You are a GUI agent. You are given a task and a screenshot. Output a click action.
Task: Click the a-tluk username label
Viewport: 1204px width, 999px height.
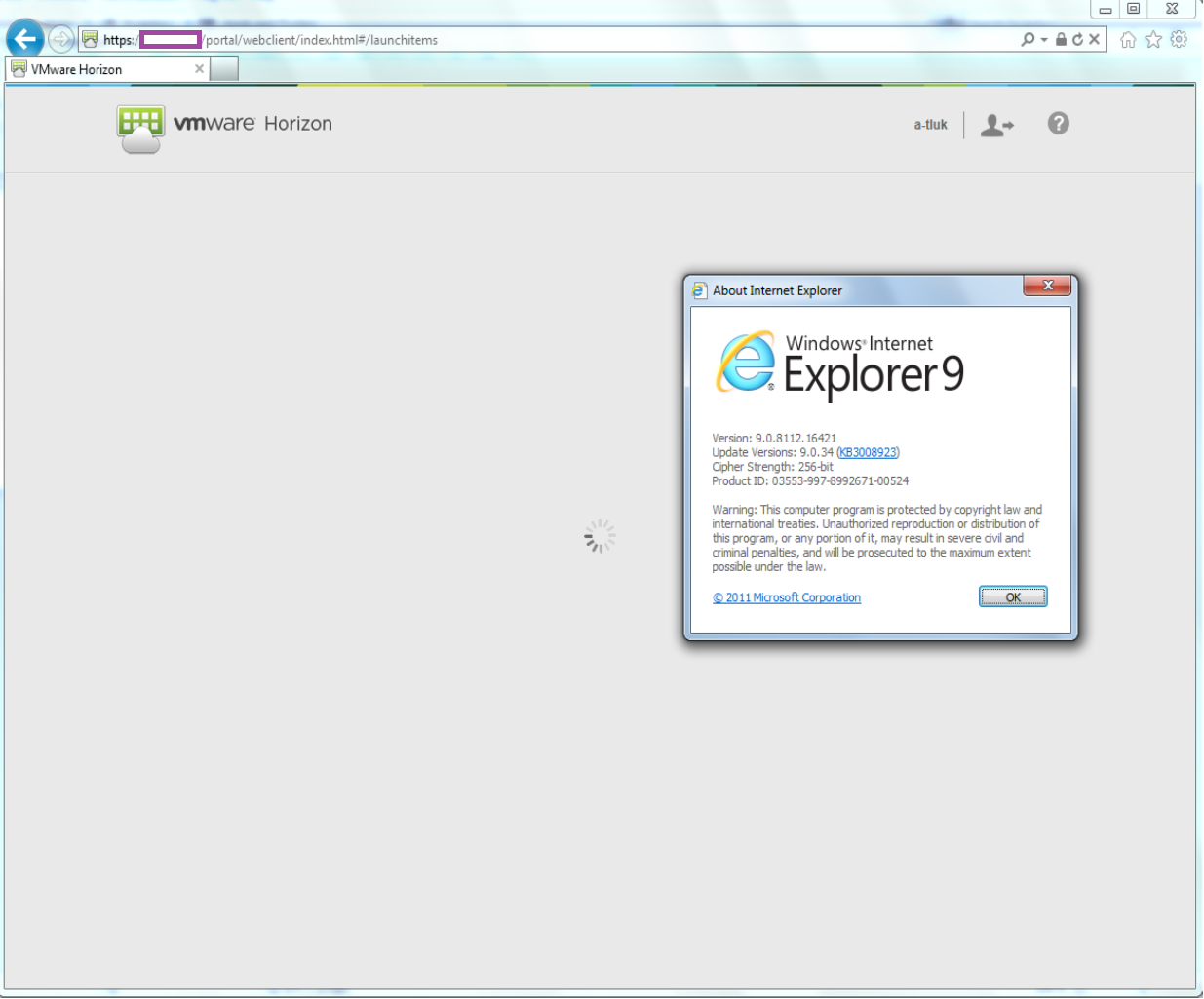[x=930, y=125]
